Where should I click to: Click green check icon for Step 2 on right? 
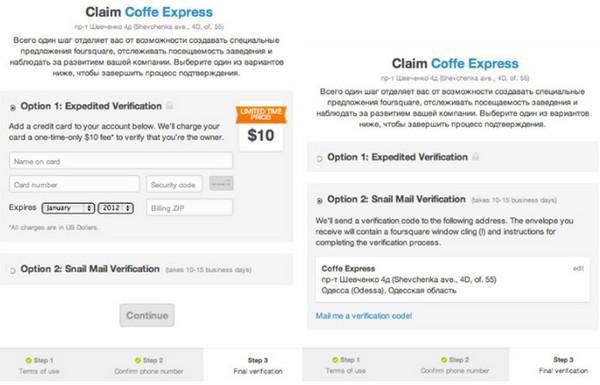coord(444,360)
